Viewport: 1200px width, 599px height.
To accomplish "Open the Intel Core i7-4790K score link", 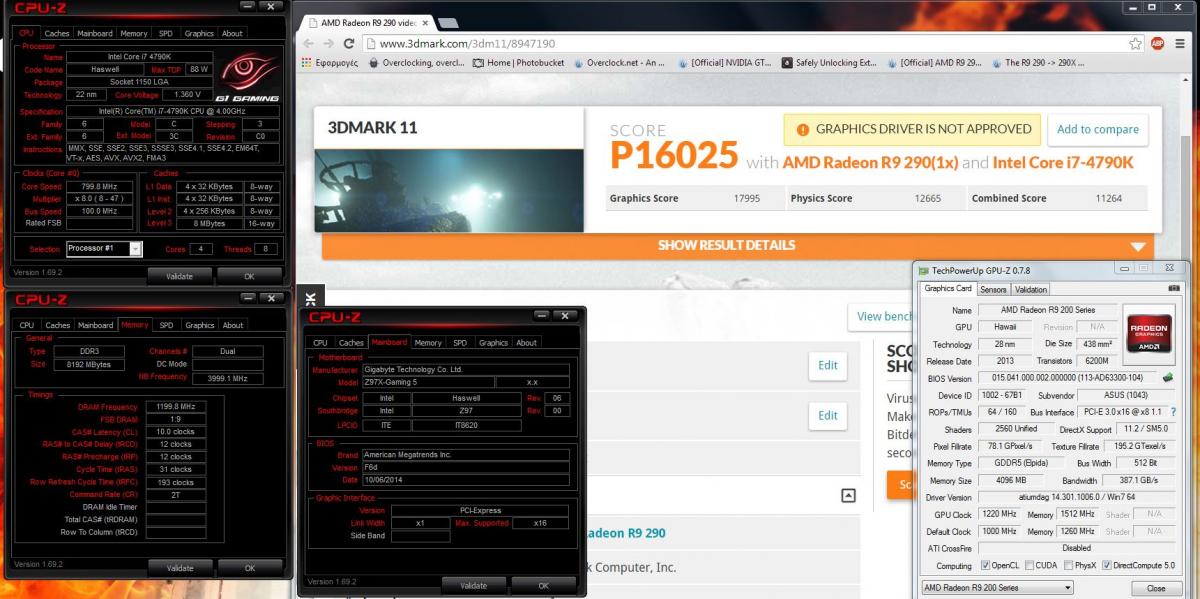I will click(1063, 162).
